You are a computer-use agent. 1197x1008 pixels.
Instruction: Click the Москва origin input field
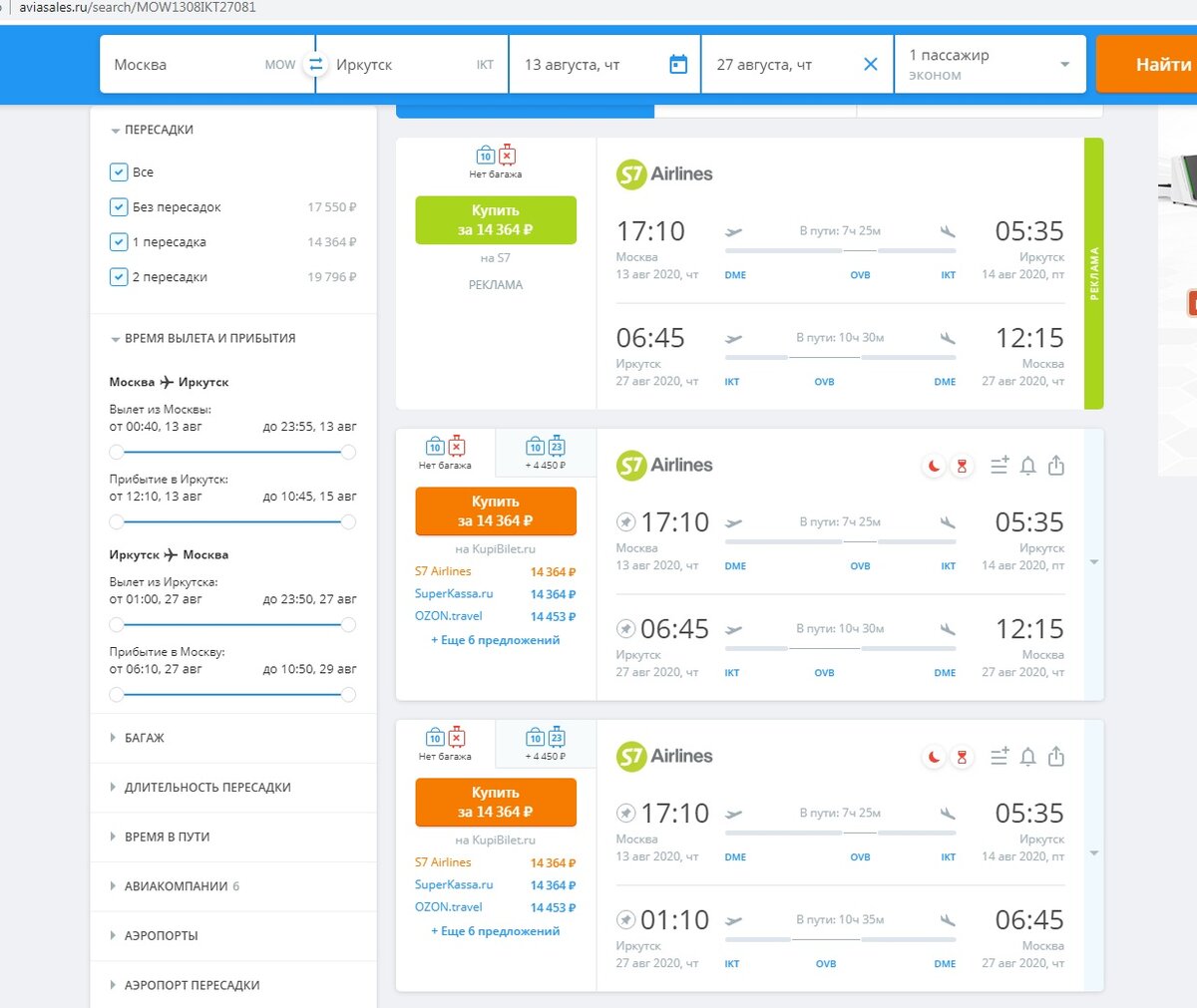(207, 65)
